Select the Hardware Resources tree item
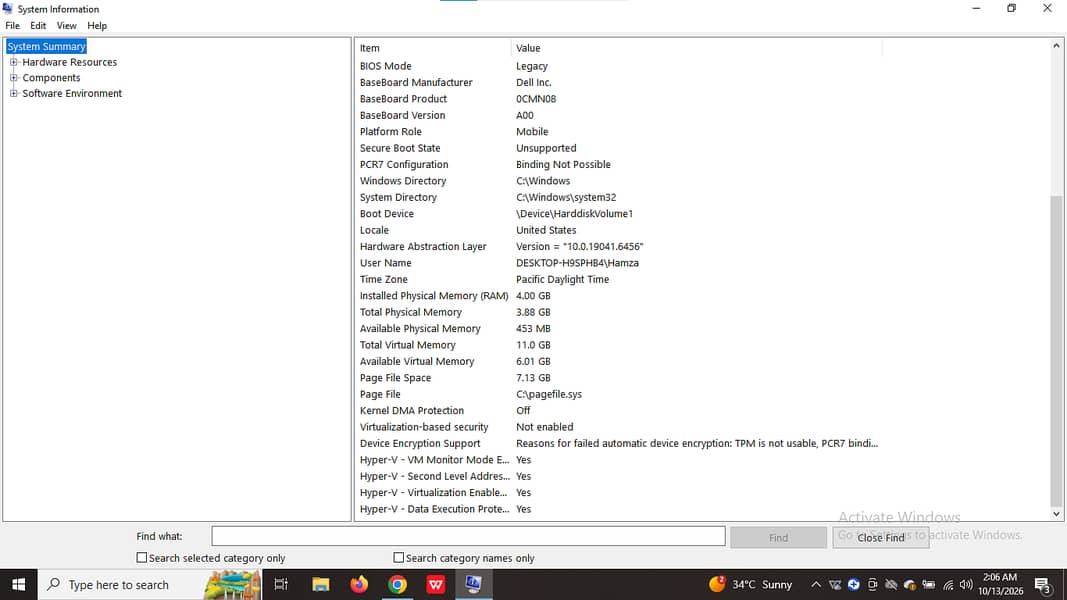Image resolution: width=1067 pixels, height=600 pixels. click(x=69, y=62)
